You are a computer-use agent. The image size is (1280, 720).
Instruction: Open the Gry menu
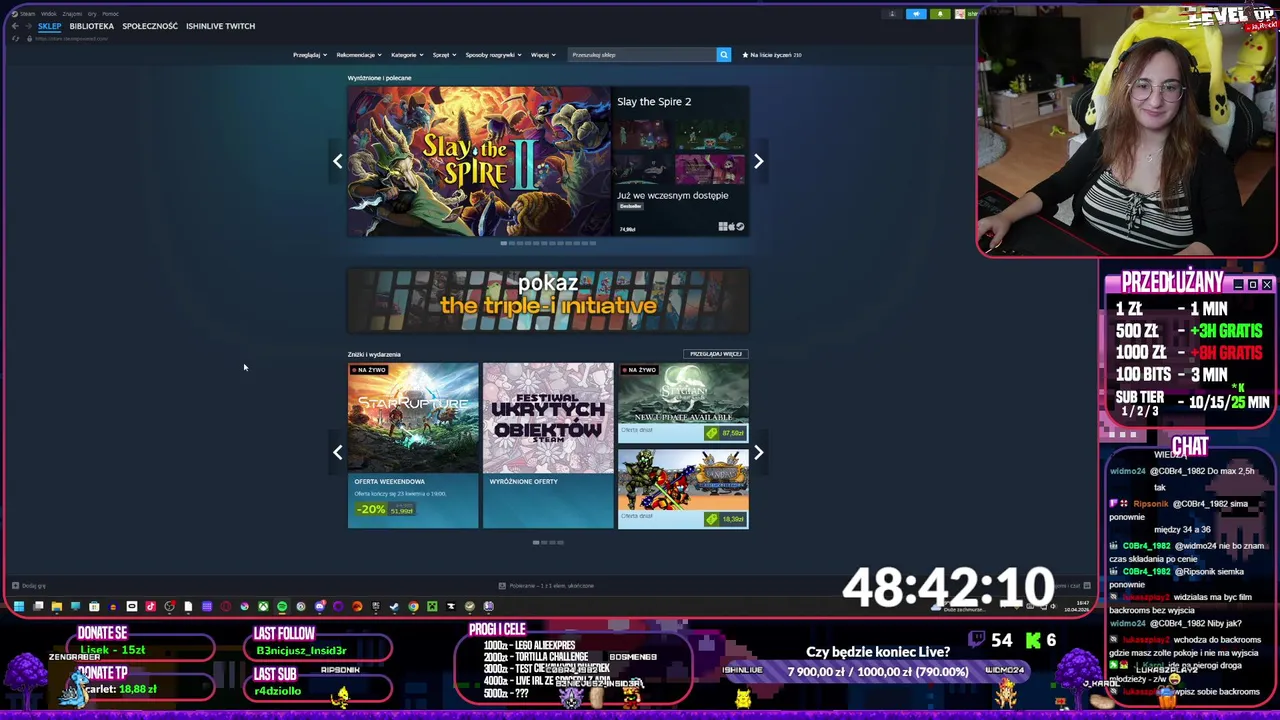pyautogui.click(x=92, y=14)
